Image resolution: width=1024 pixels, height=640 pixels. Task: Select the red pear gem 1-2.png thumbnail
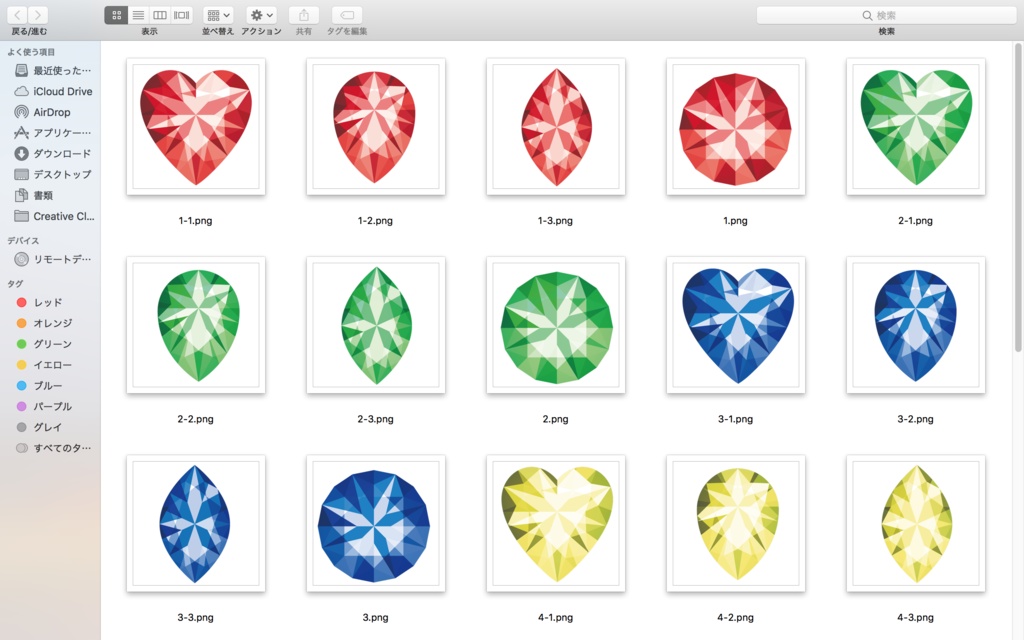(x=376, y=127)
